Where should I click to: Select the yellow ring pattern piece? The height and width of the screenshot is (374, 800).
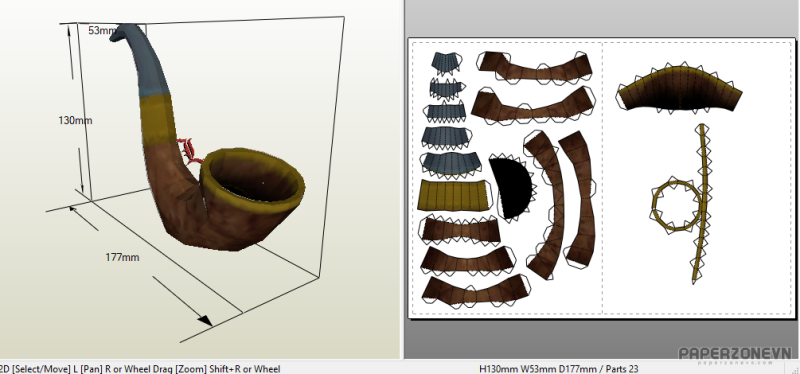(676, 206)
